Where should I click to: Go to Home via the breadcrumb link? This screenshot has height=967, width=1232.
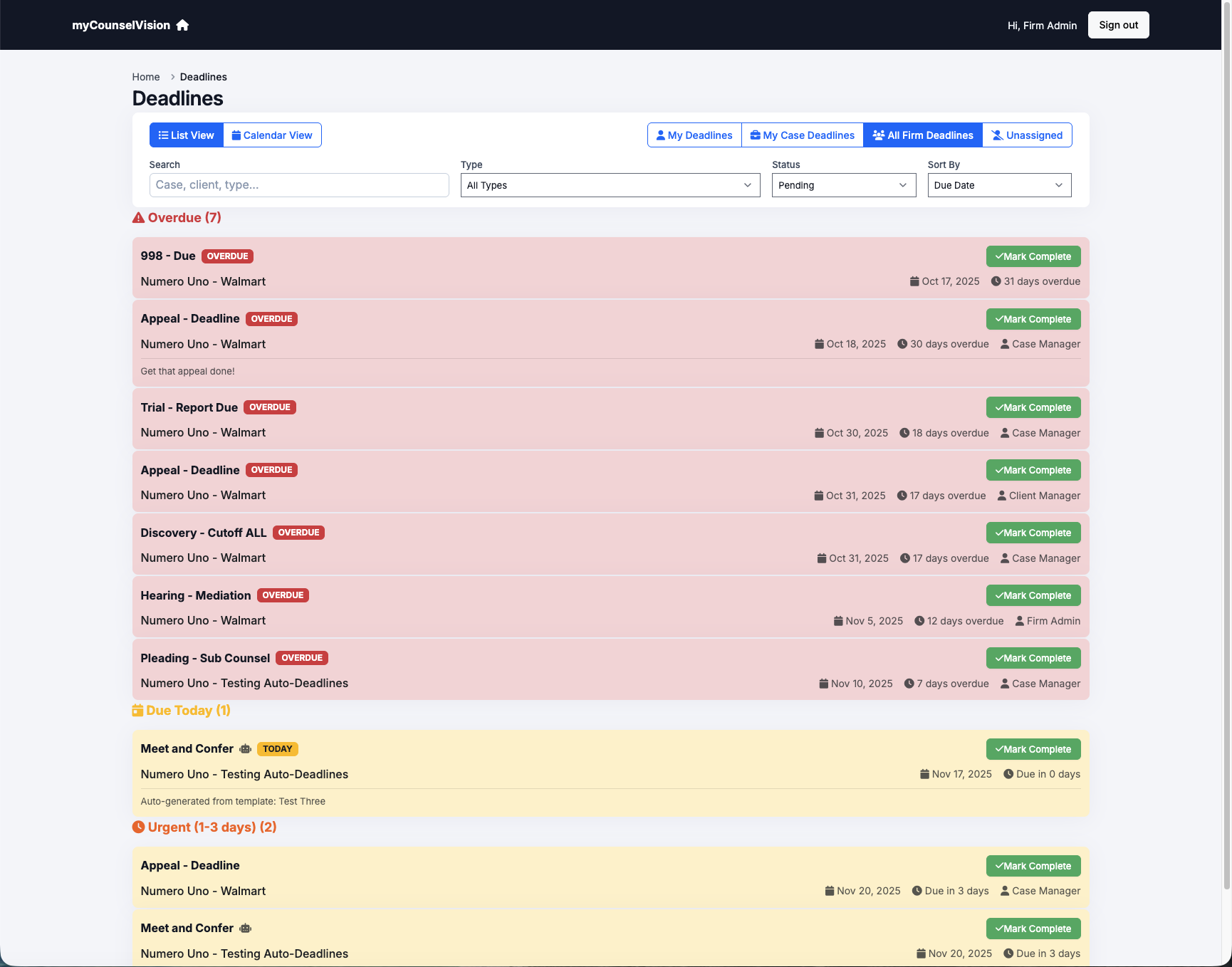(146, 77)
